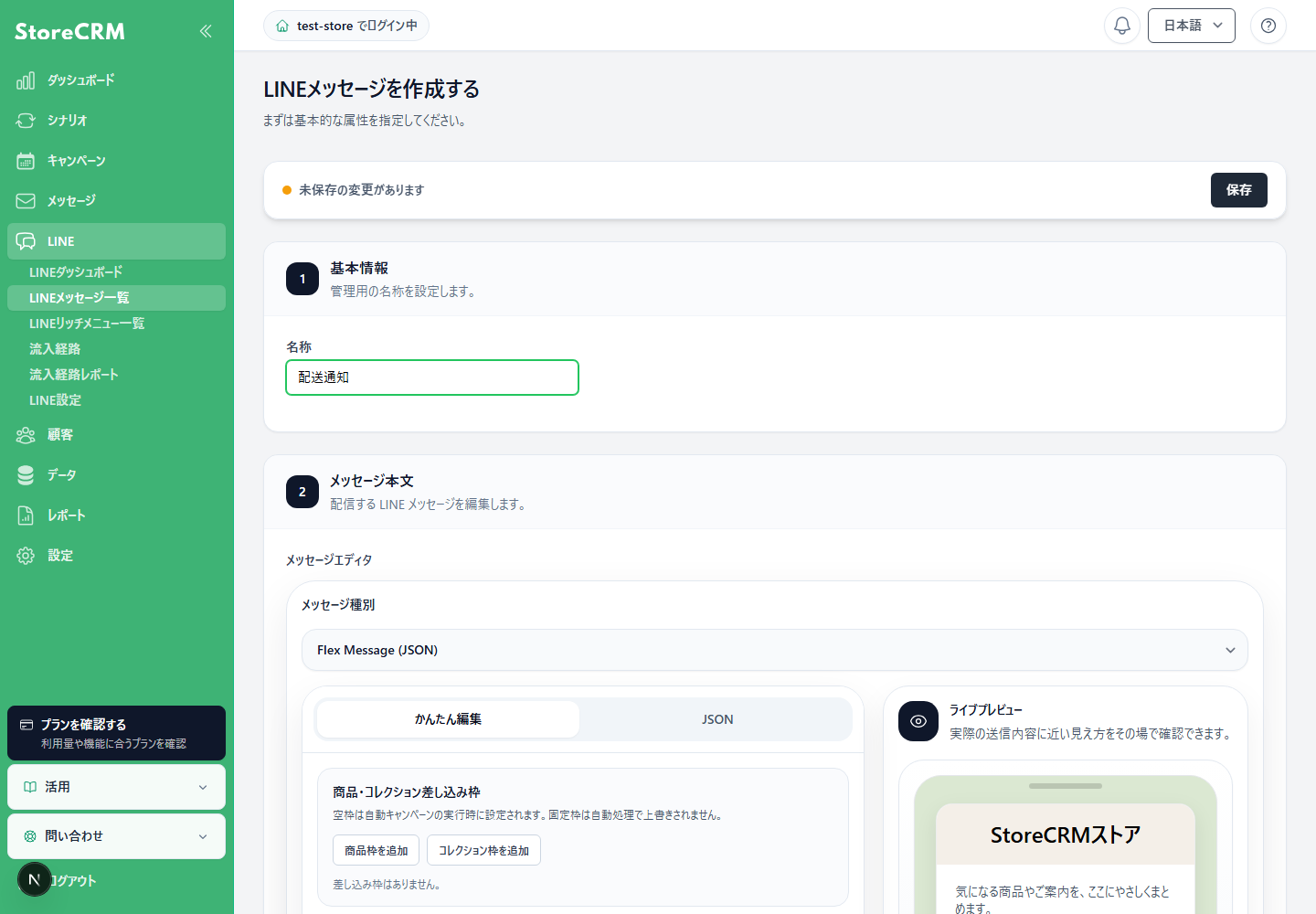1316x914 pixels.
Task: Click the dashboard bar chart icon
Action: [26, 80]
